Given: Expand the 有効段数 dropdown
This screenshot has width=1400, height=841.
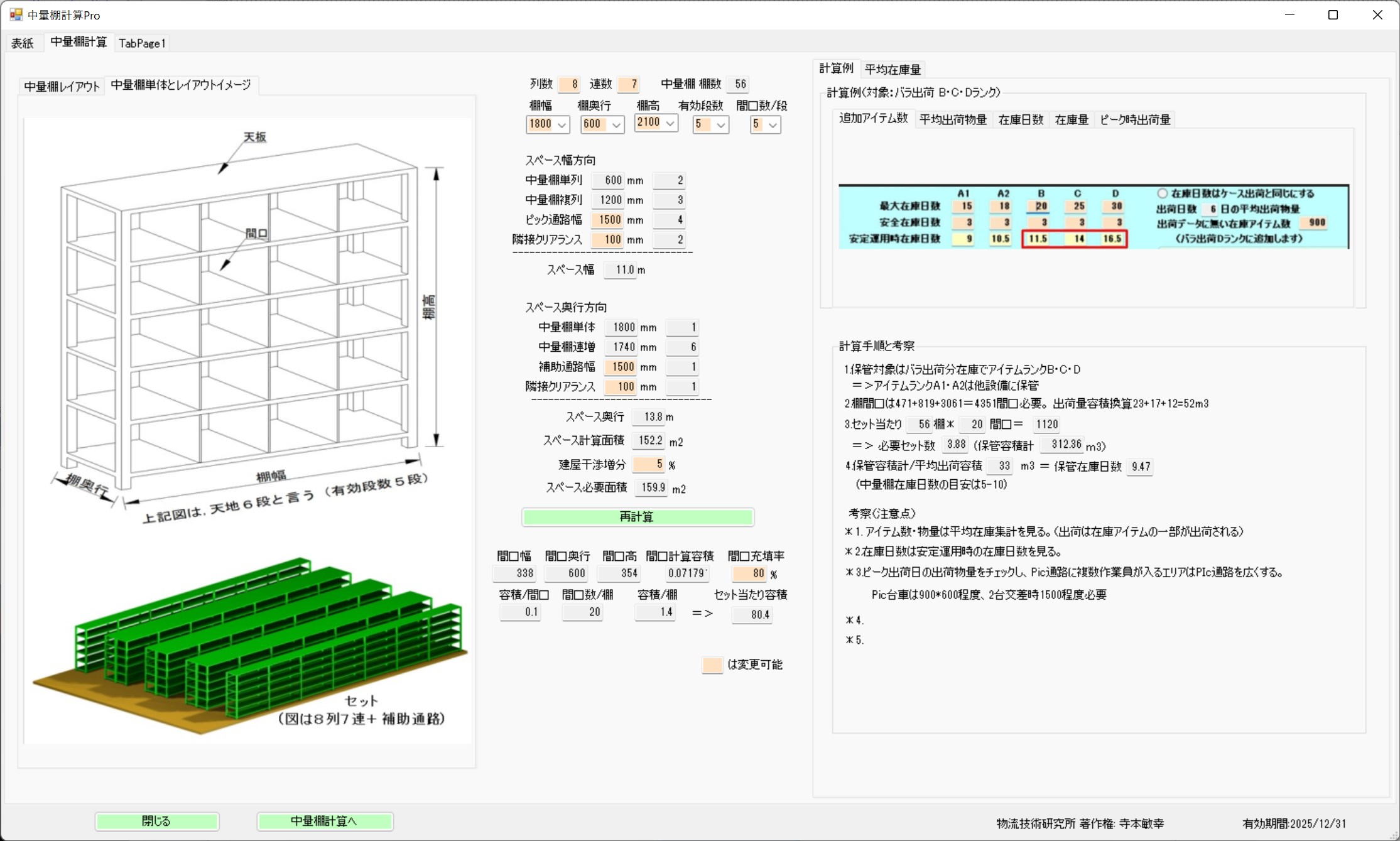Looking at the screenshot, I should coord(721,124).
